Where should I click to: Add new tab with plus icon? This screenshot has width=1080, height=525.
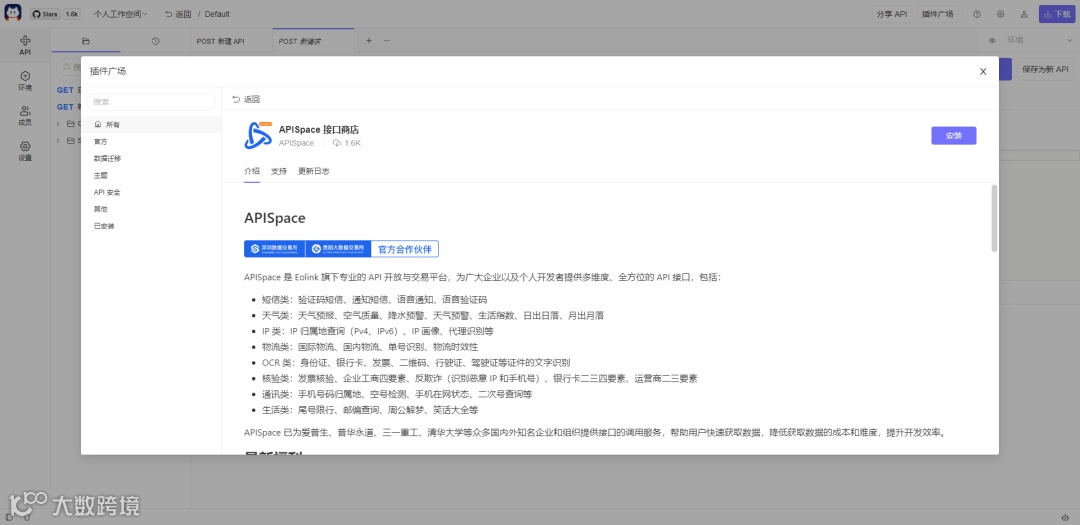(x=368, y=41)
